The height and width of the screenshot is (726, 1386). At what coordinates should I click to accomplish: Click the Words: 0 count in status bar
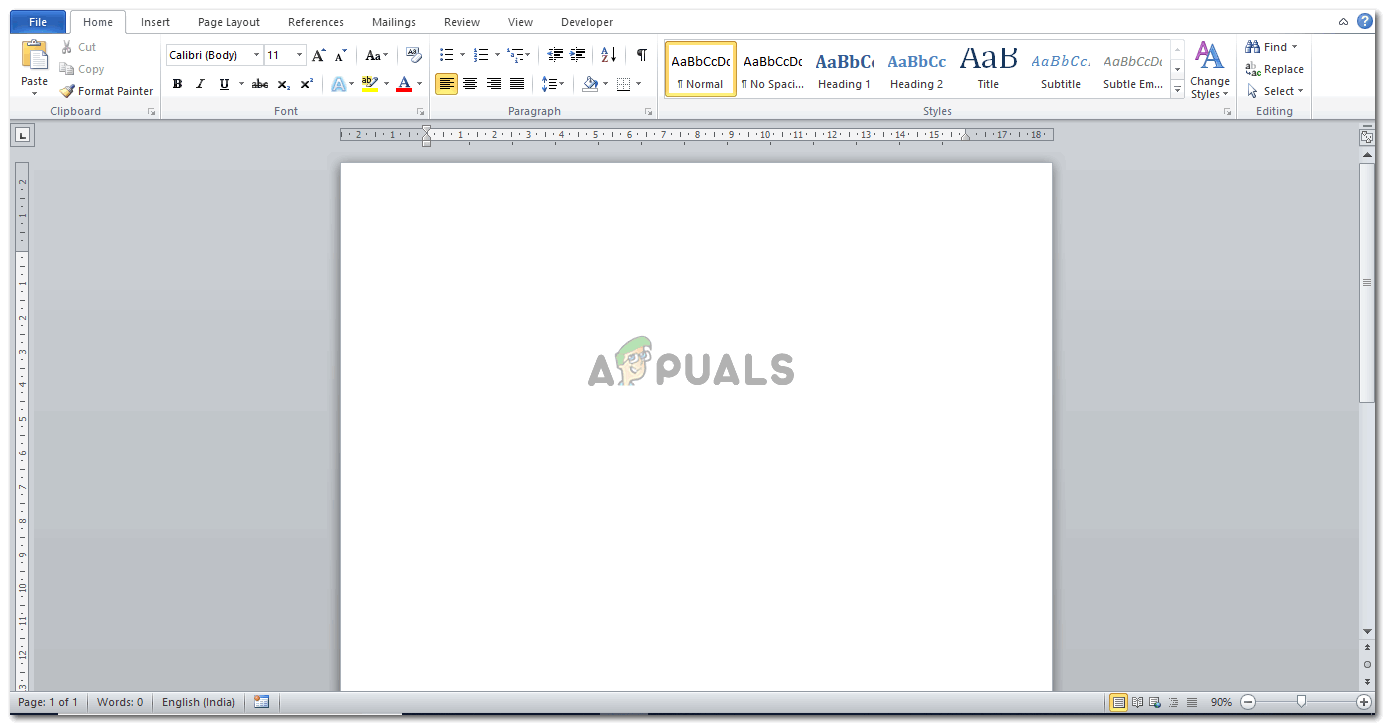pyautogui.click(x=120, y=702)
